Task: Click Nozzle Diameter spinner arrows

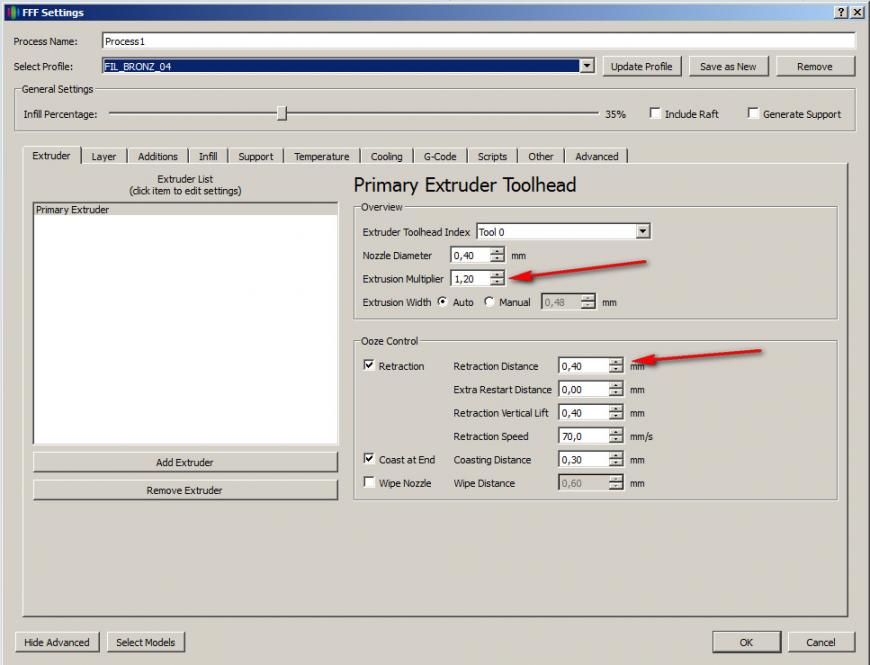Action: [x=497, y=255]
